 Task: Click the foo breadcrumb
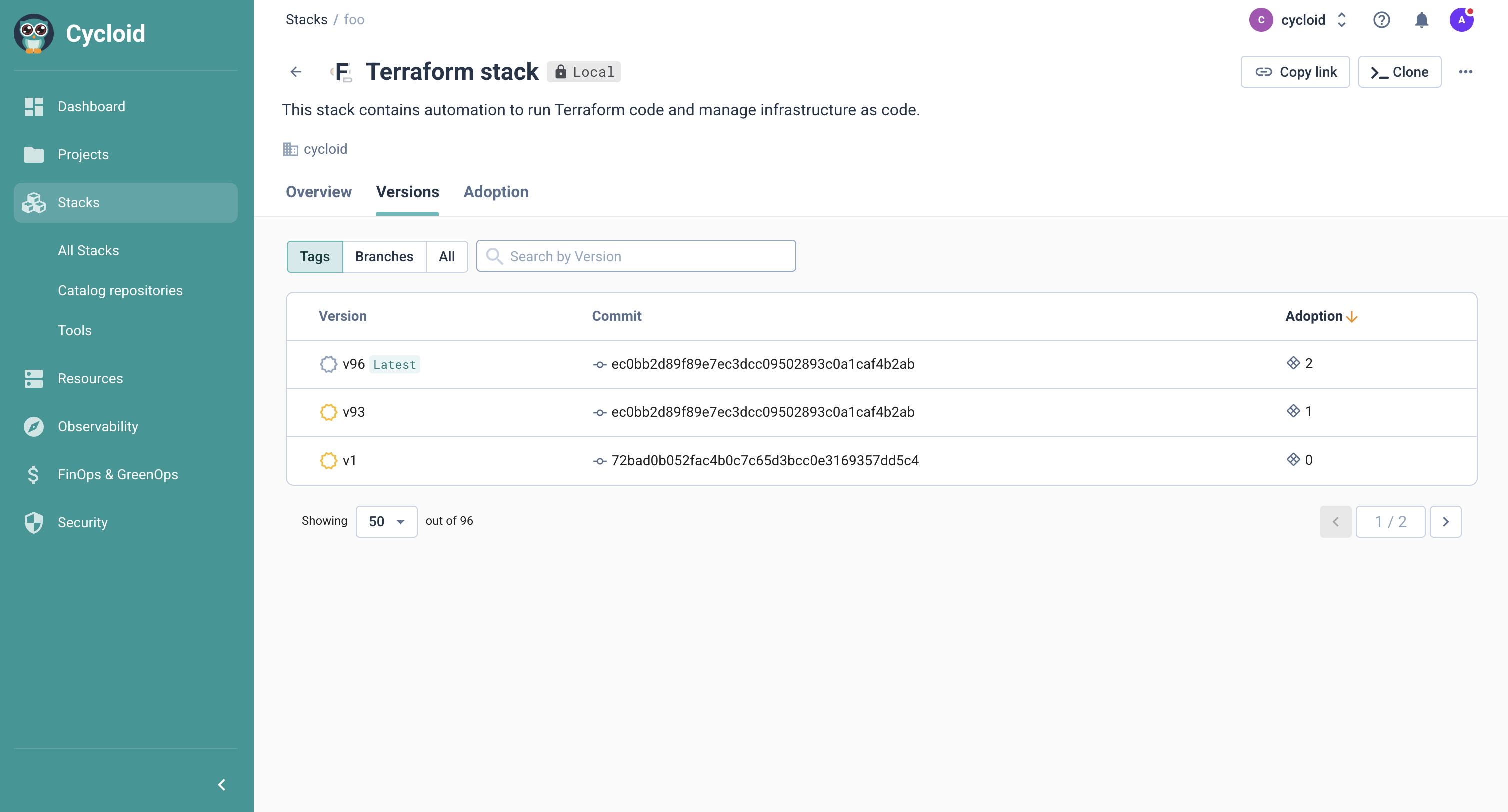[354, 20]
